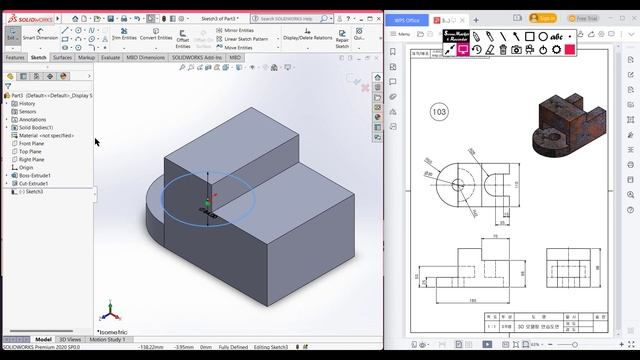Open the DisplayManager tab icon
The height and width of the screenshot is (360, 640).
pyautogui.click(x=63, y=76)
